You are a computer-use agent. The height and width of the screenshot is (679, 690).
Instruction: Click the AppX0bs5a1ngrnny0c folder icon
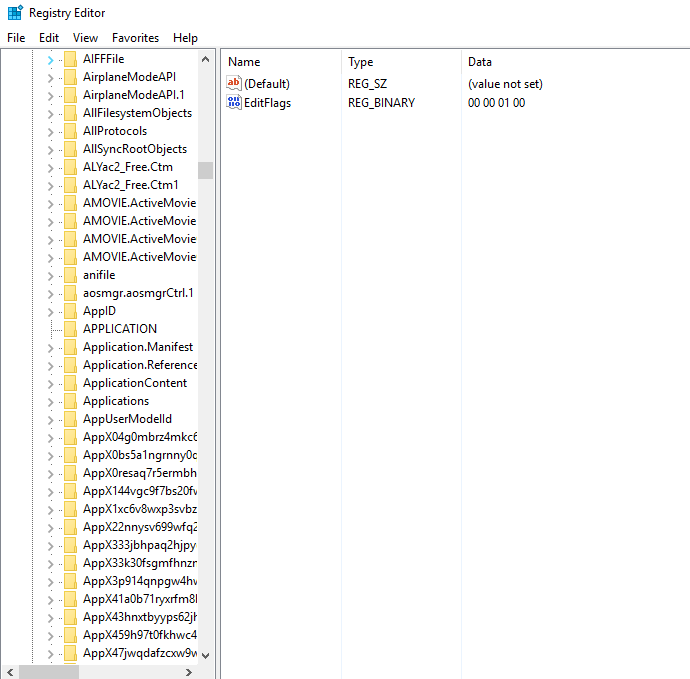tap(70, 455)
